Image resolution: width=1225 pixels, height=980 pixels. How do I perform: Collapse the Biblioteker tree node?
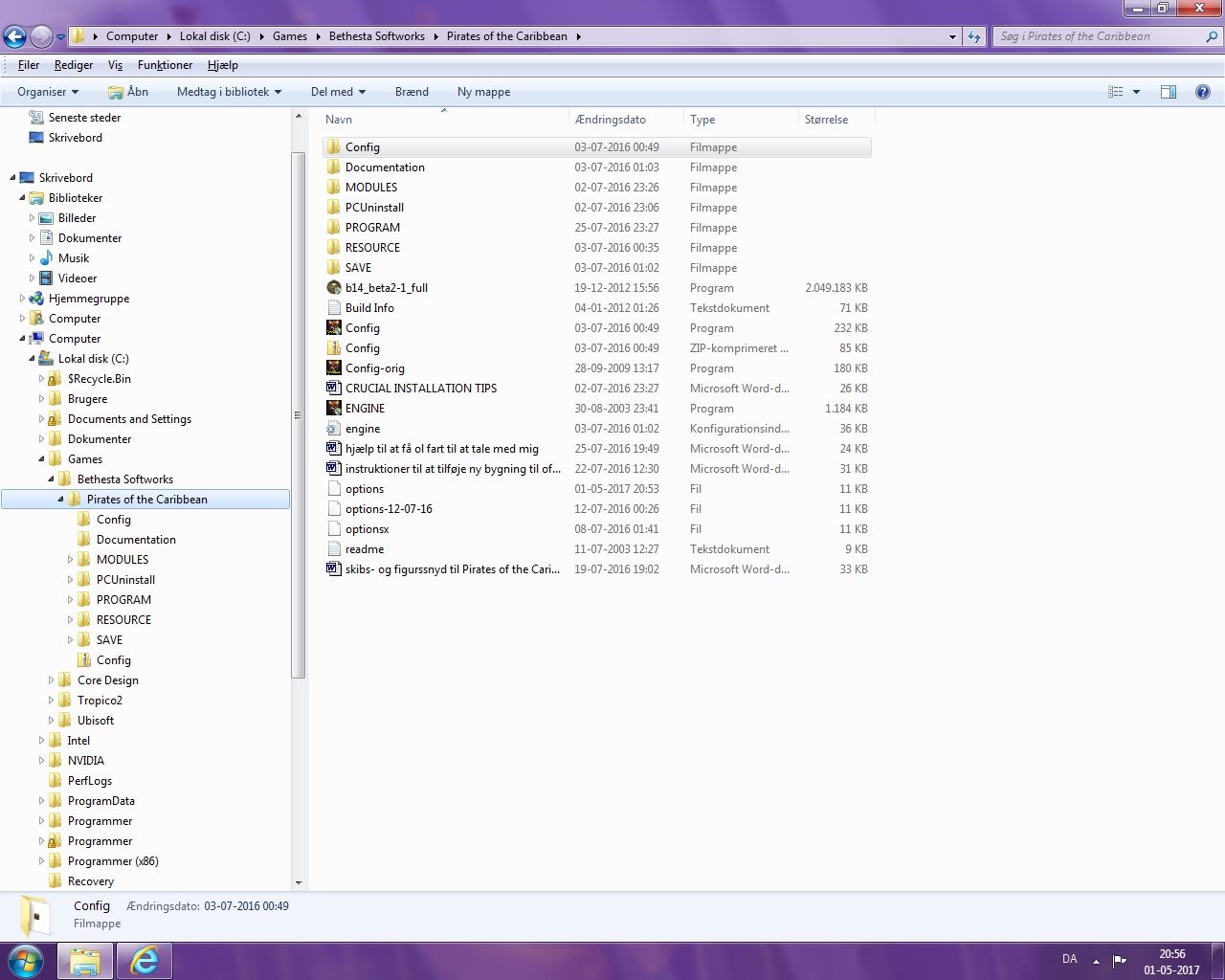tap(23, 198)
